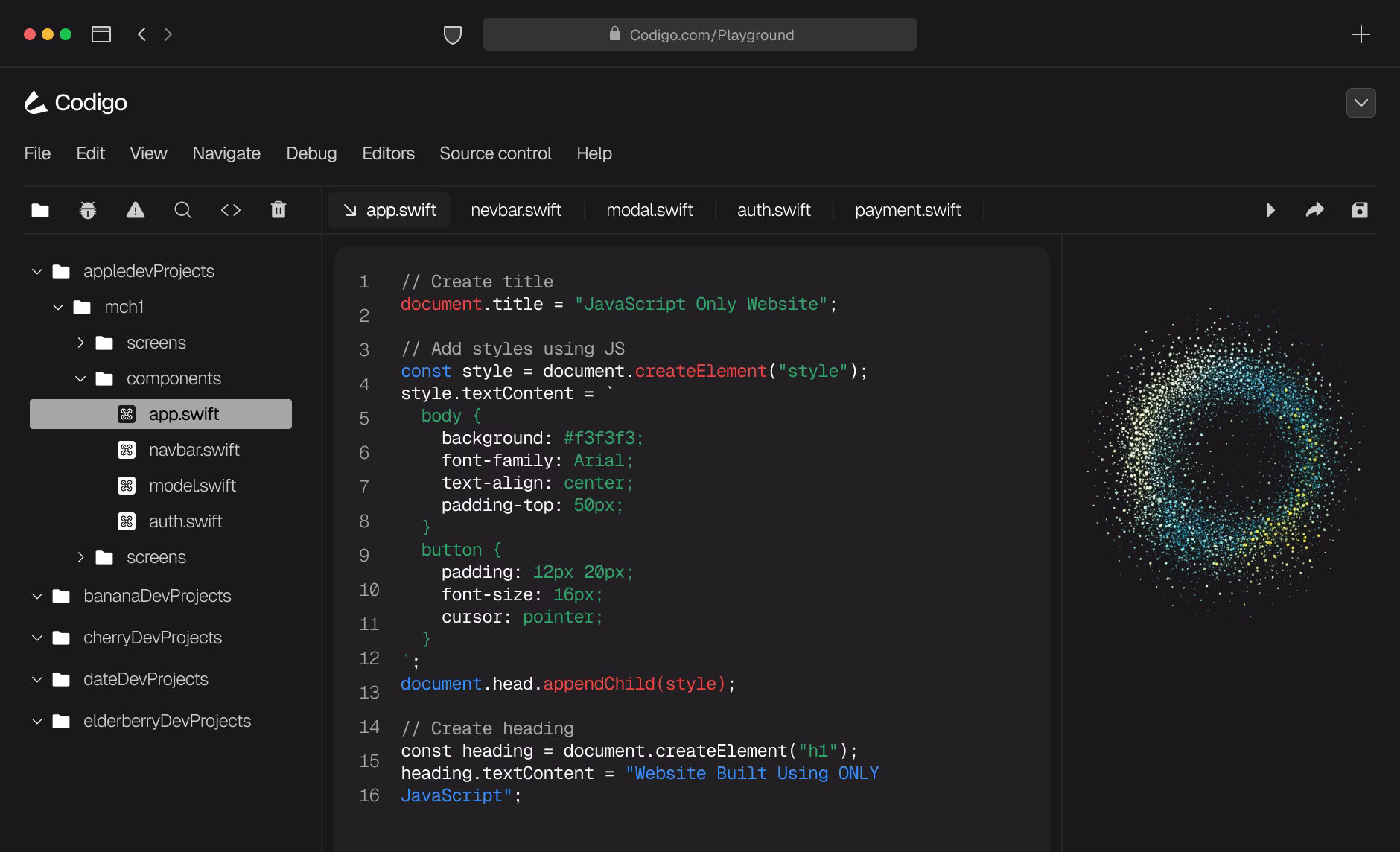
Task: Expand the bananaDevProjects folder chevron
Action: pos(37,597)
